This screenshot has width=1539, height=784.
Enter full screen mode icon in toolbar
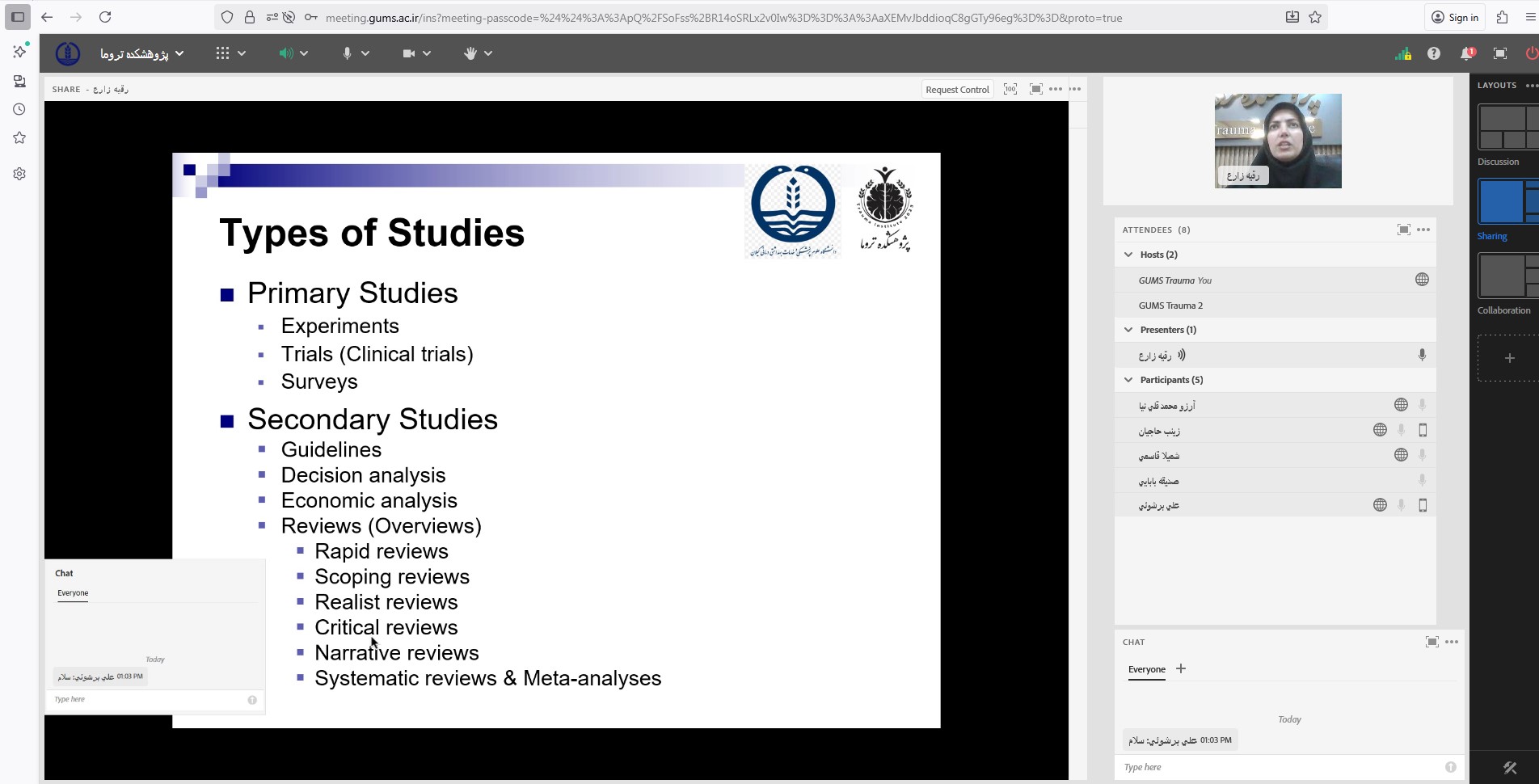click(1499, 53)
